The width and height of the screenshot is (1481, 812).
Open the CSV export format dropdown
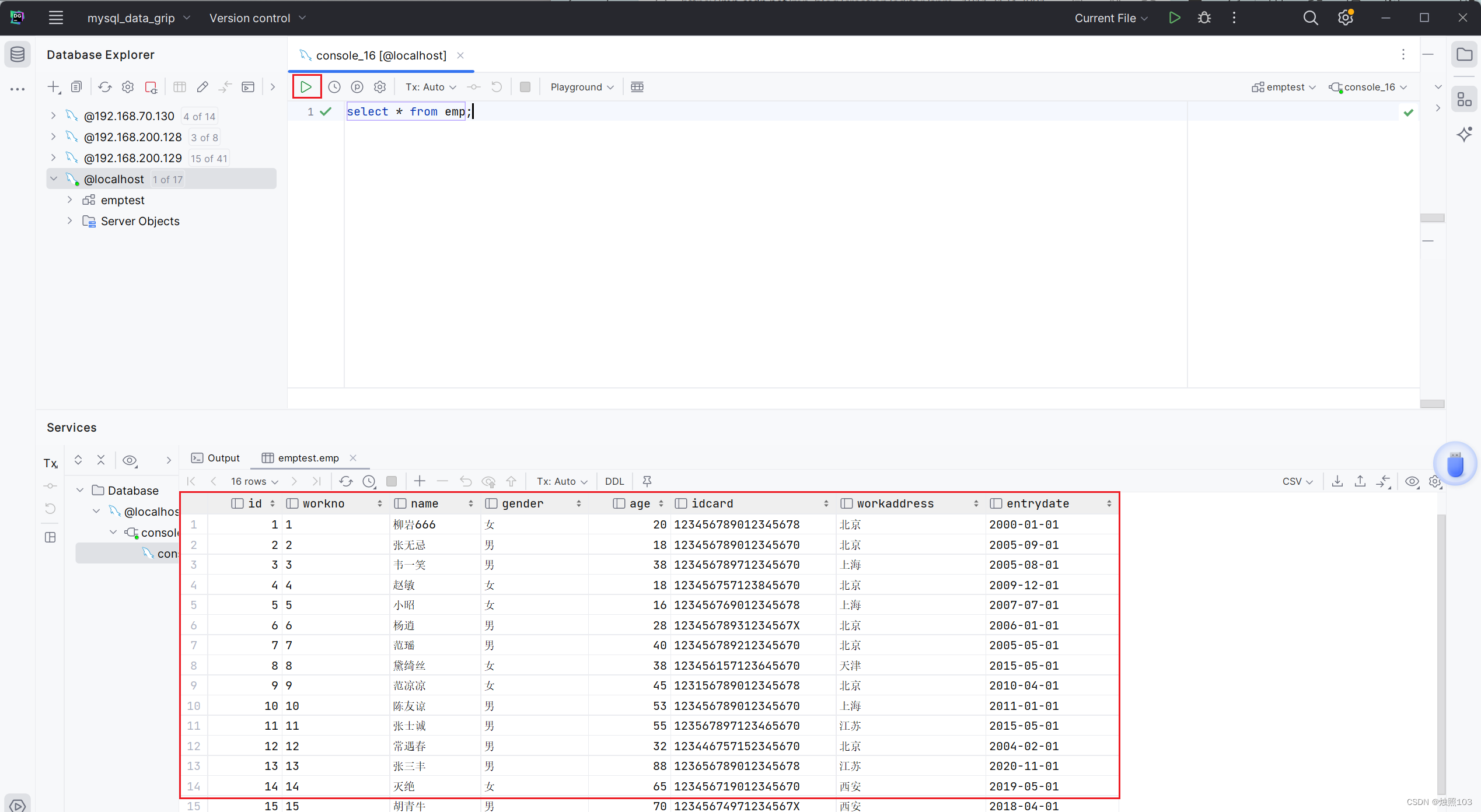1297,481
